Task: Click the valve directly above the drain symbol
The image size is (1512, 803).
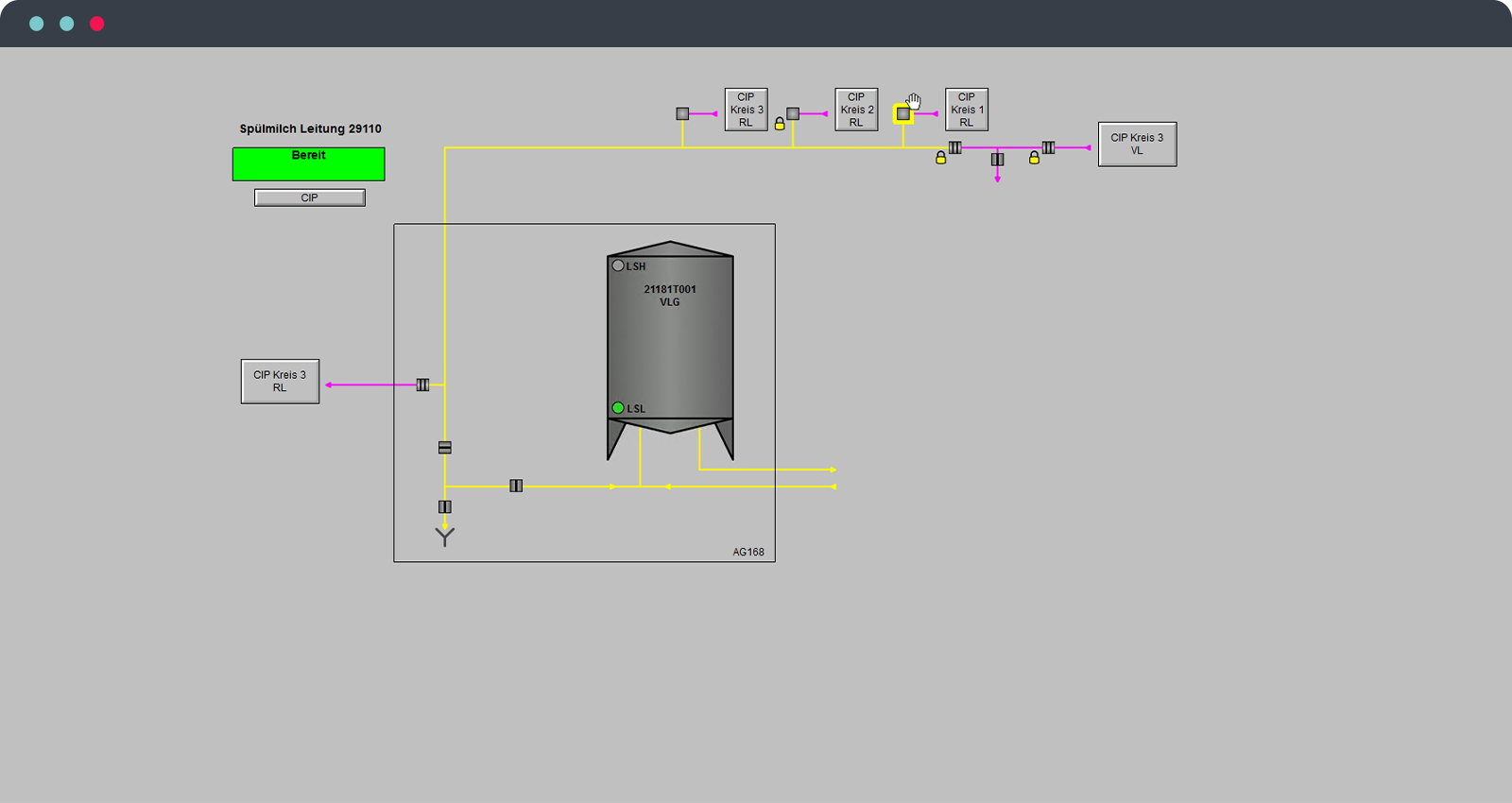Action: pyautogui.click(x=445, y=506)
